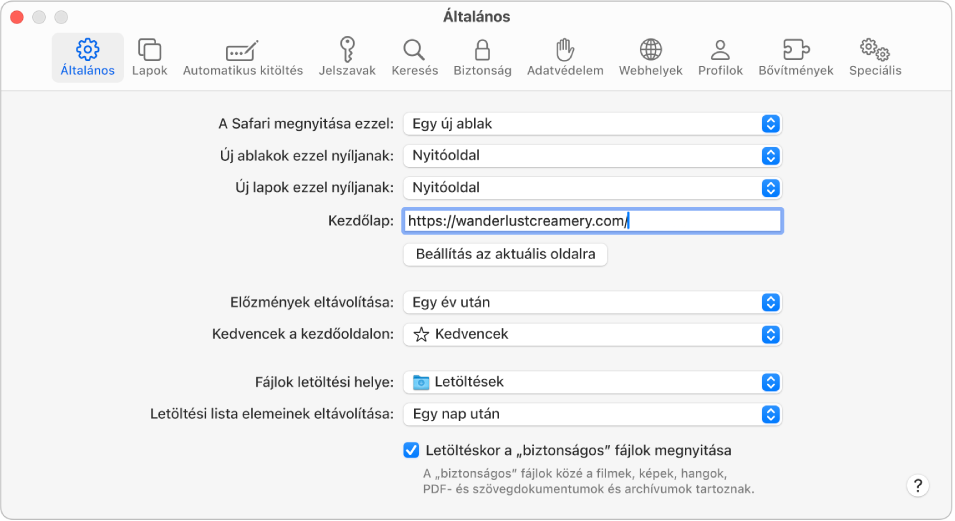Open the Profilok person pane
Viewport: 955px width, 521px height.
721,58
